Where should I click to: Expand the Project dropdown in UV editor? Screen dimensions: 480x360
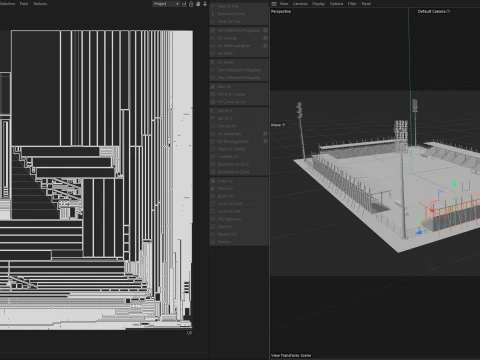(166, 4)
